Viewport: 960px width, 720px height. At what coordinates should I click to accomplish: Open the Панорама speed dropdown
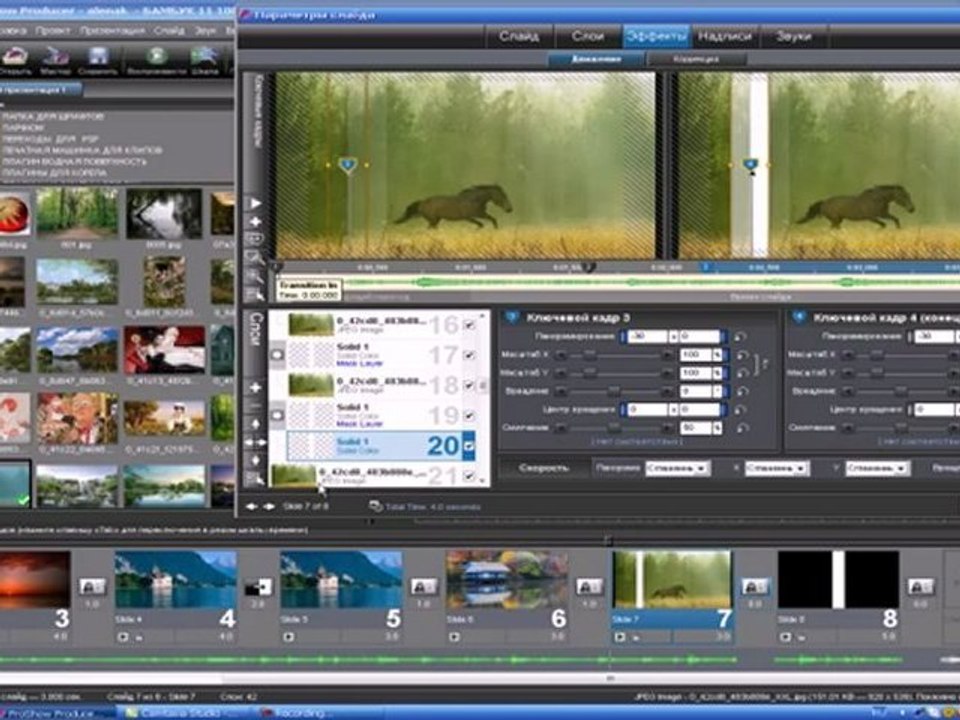tap(678, 468)
